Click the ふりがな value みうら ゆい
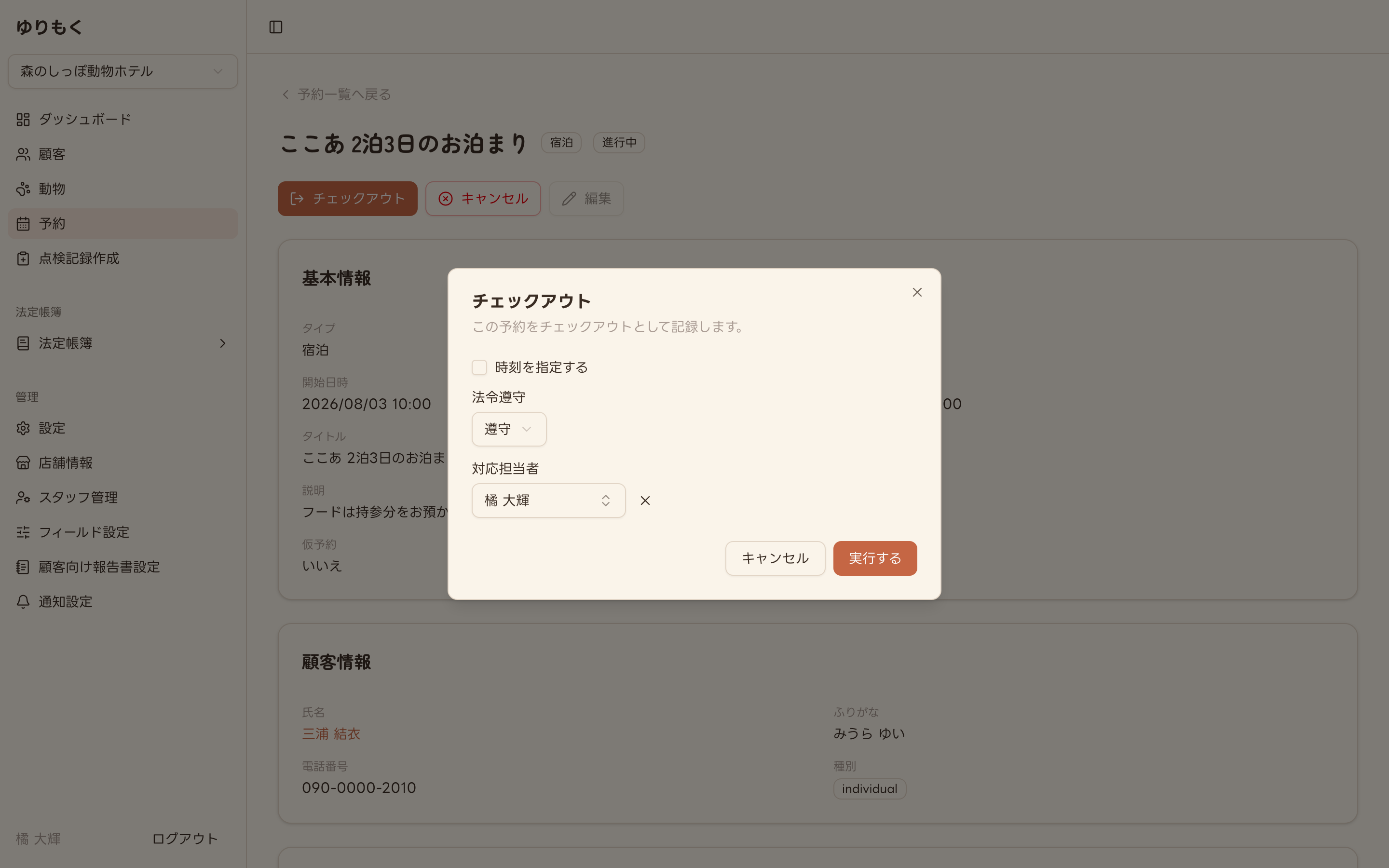This screenshot has height=868, width=1389. [869, 733]
